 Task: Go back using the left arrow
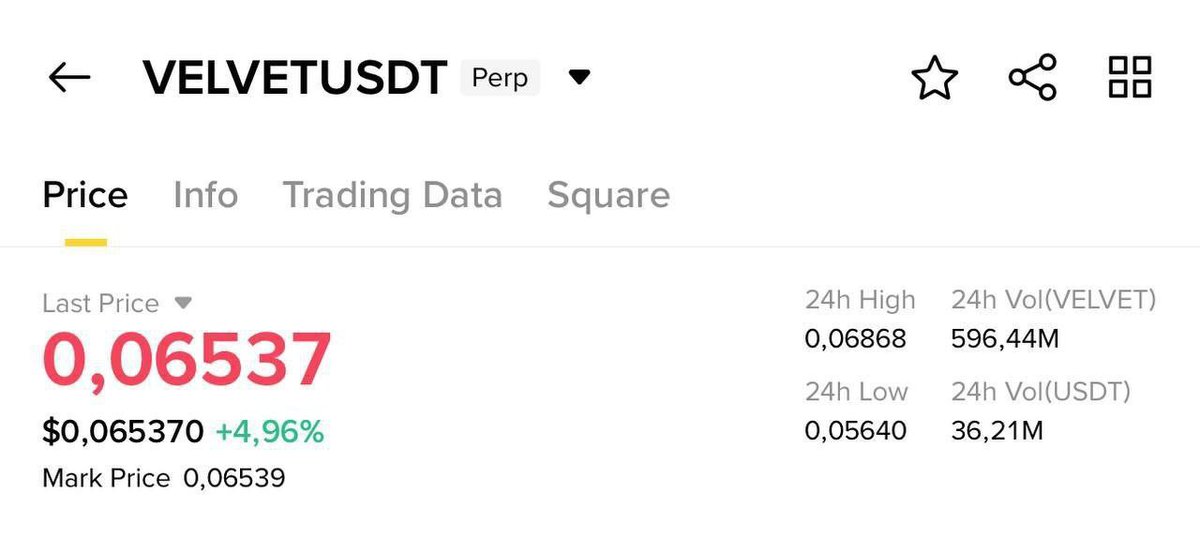tap(69, 77)
